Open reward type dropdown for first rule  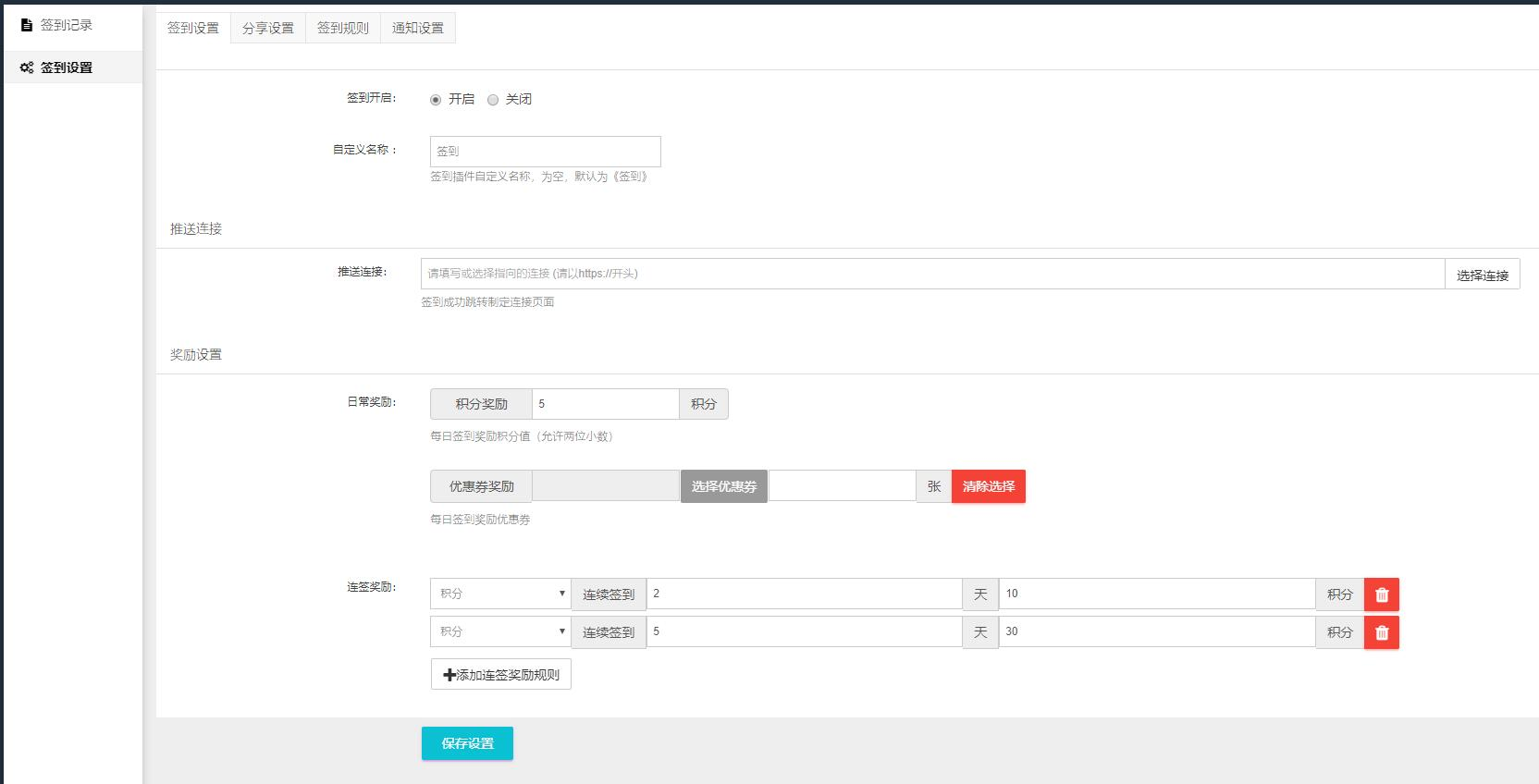(x=500, y=594)
